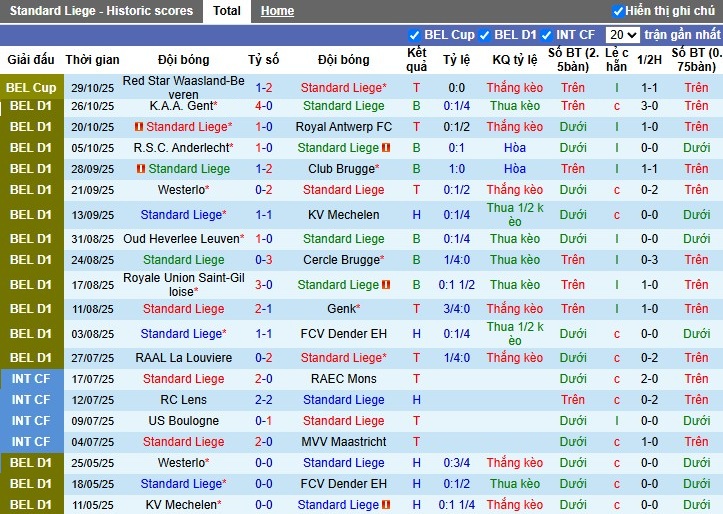Click handicap 3/4:0 in Genk row
723x514 pixels.
[x=456, y=308]
